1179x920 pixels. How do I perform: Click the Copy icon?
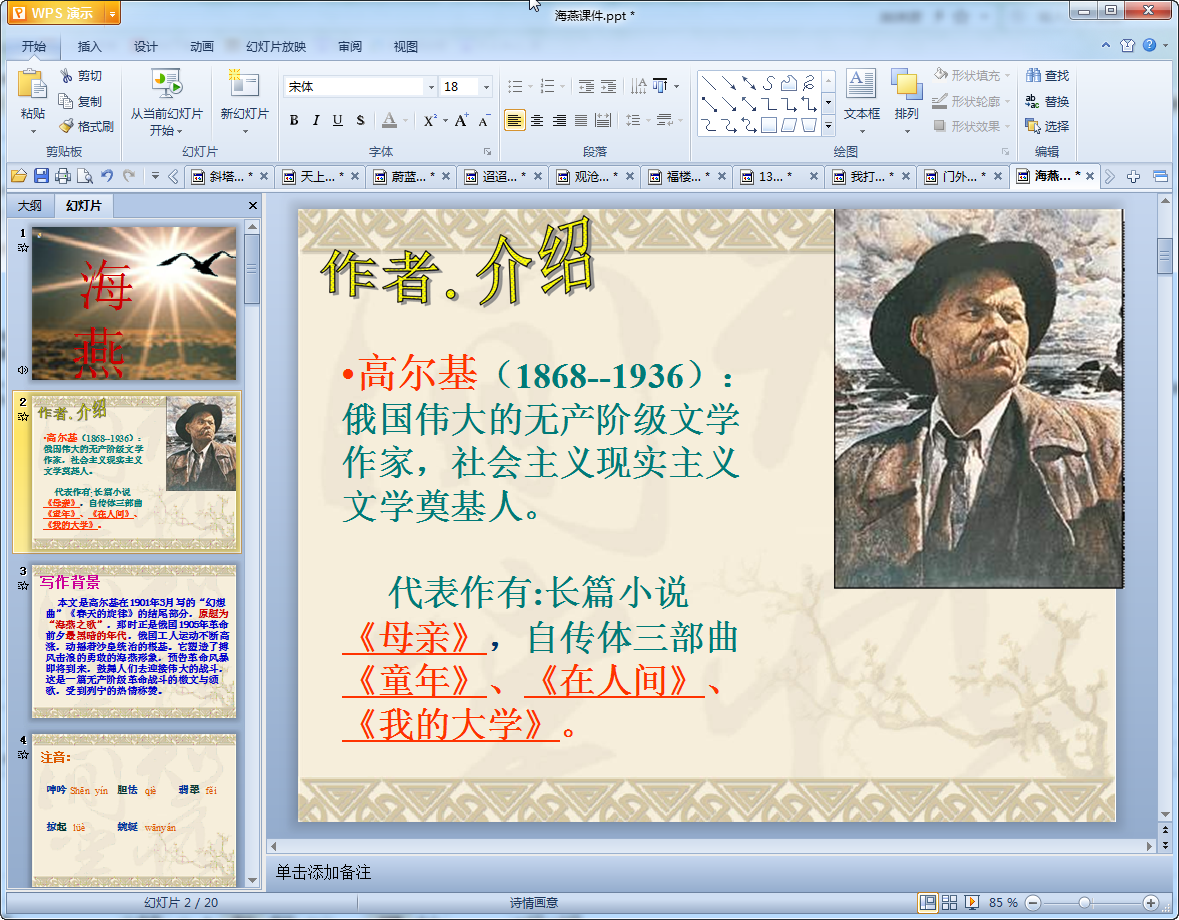click(66, 101)
